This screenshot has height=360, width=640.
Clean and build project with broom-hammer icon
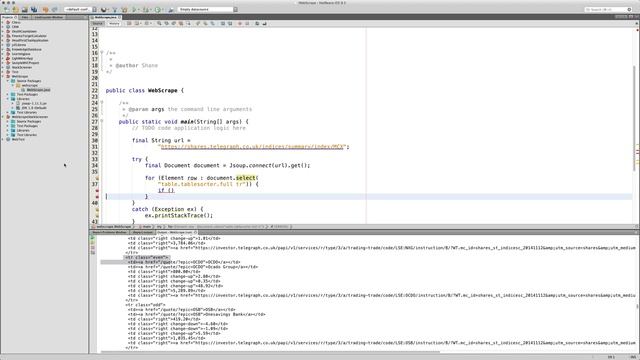point(124,9)
